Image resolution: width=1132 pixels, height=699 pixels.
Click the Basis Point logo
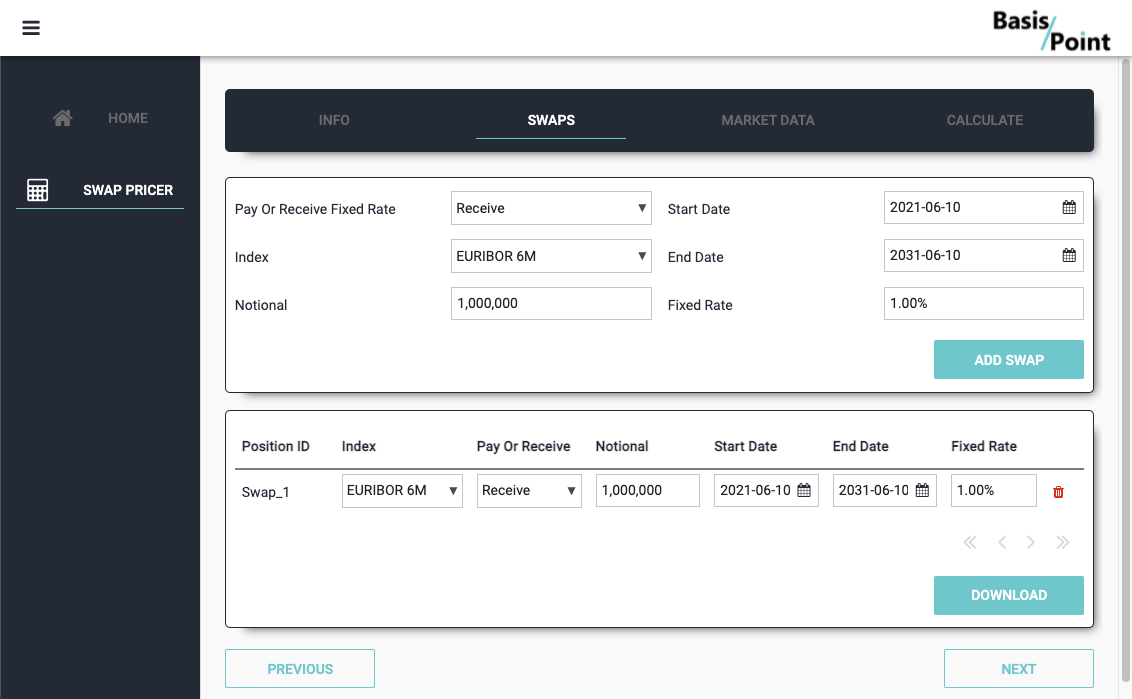pos(1051,30)
